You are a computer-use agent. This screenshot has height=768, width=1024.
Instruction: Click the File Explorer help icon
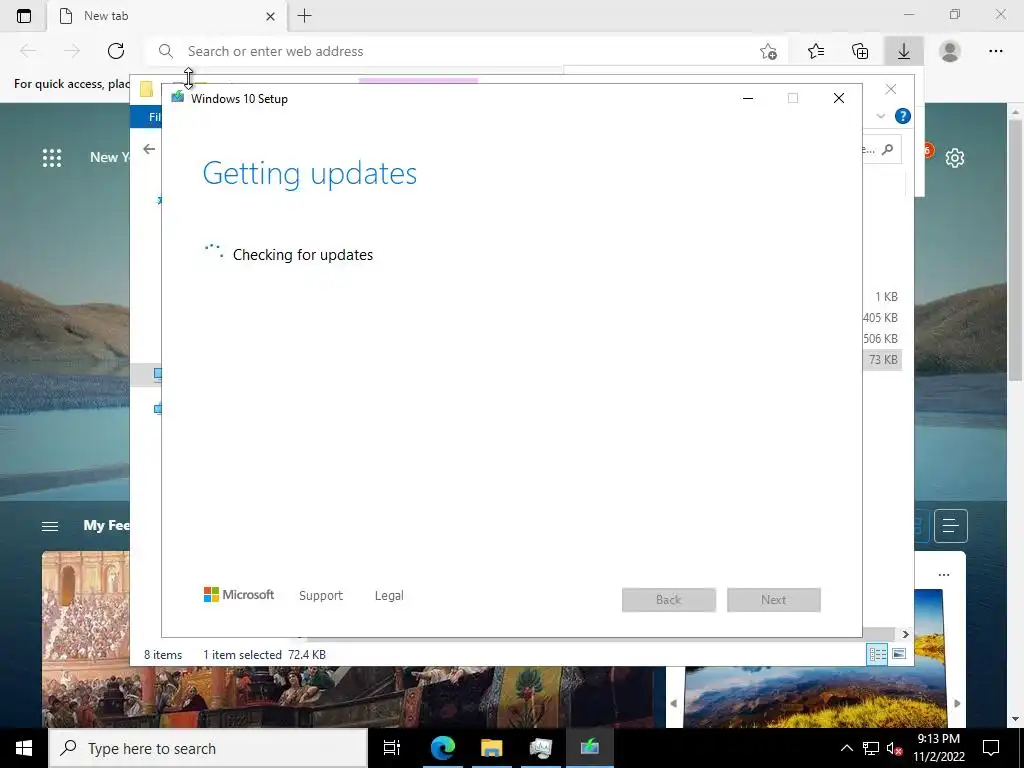903,116
